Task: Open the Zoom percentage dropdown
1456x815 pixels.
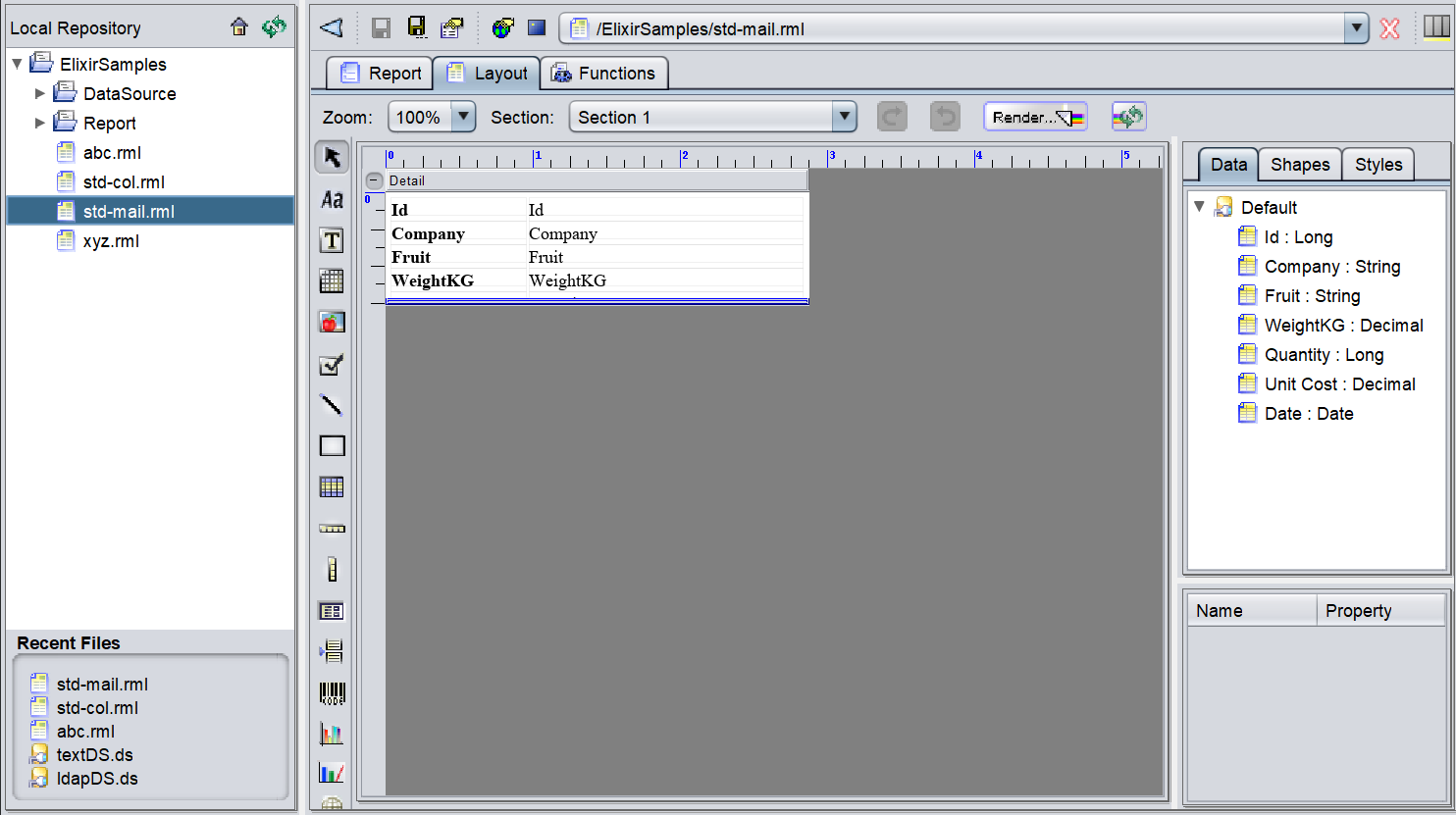Action: [463, 118]
